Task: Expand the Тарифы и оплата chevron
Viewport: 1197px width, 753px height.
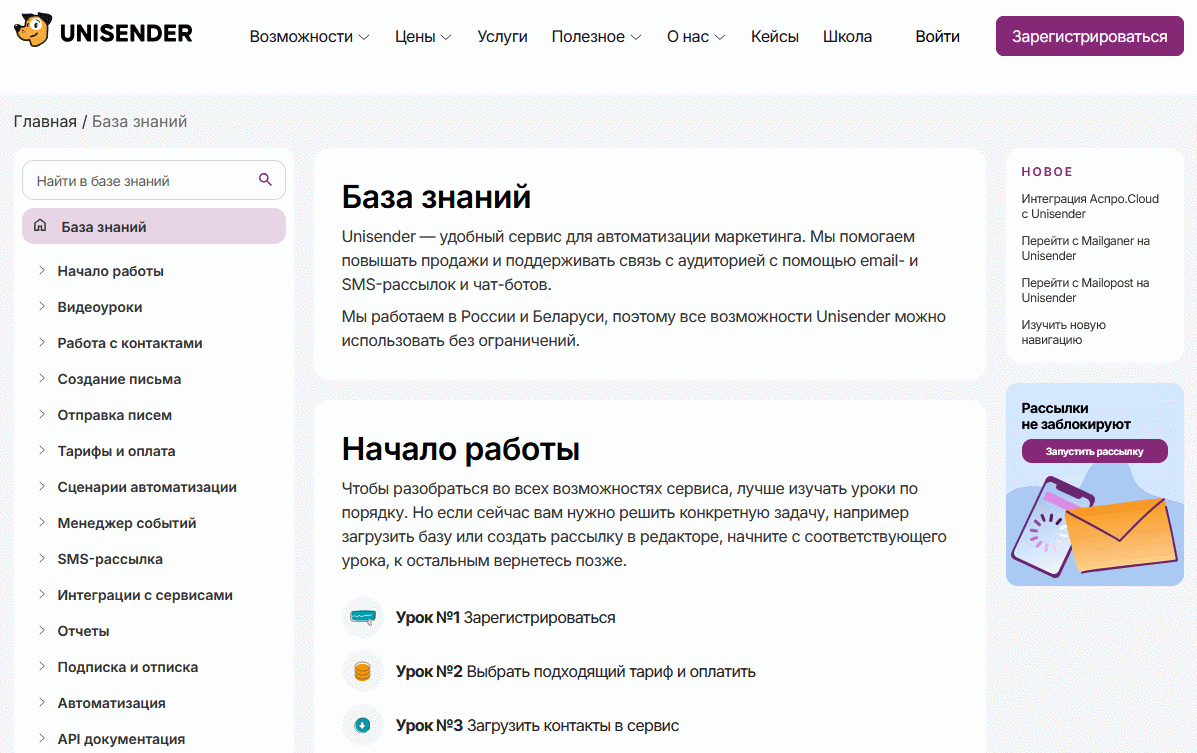Action: point(42,451)
